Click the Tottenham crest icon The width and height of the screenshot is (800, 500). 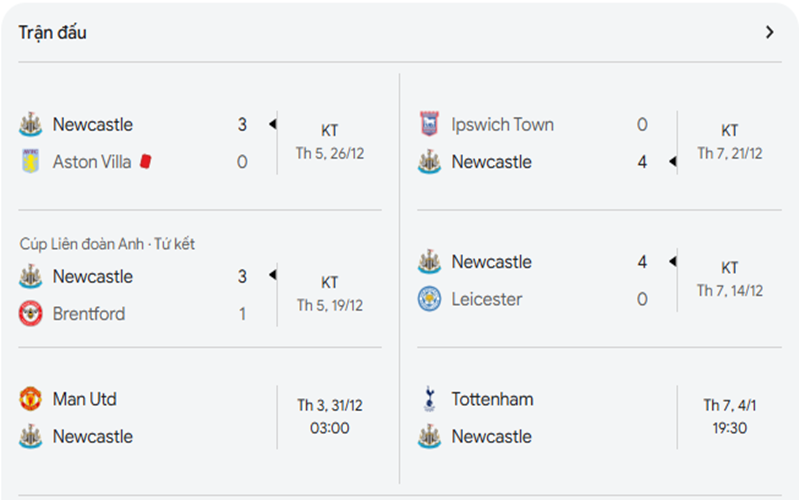(429, 399)
